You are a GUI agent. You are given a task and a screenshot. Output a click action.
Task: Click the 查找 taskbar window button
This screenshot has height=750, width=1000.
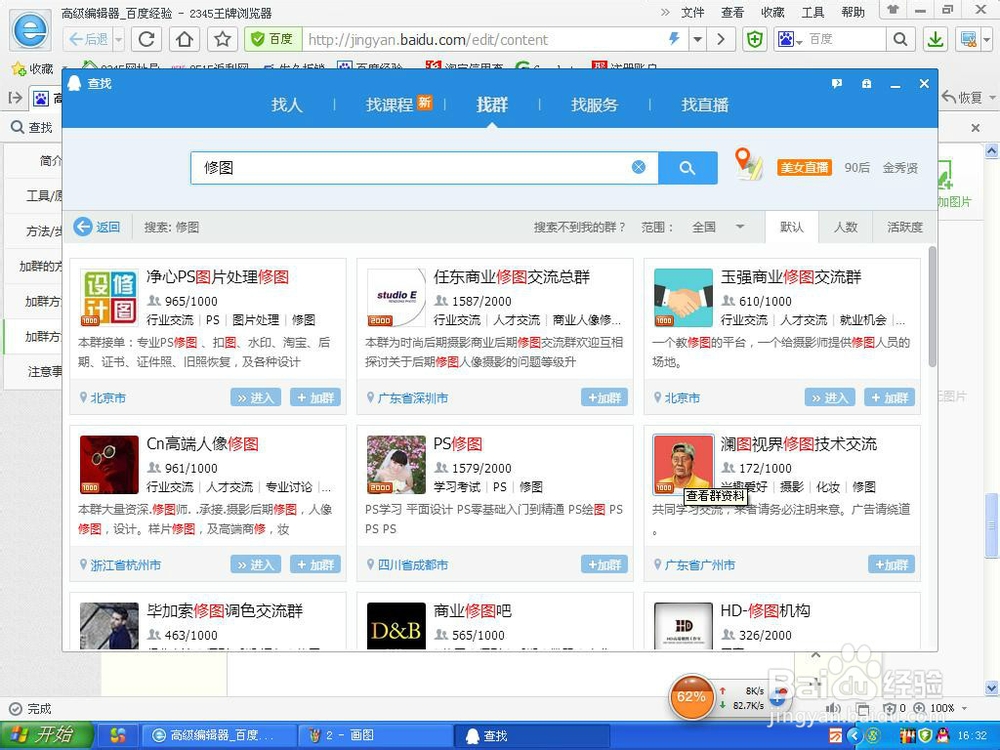533,735
